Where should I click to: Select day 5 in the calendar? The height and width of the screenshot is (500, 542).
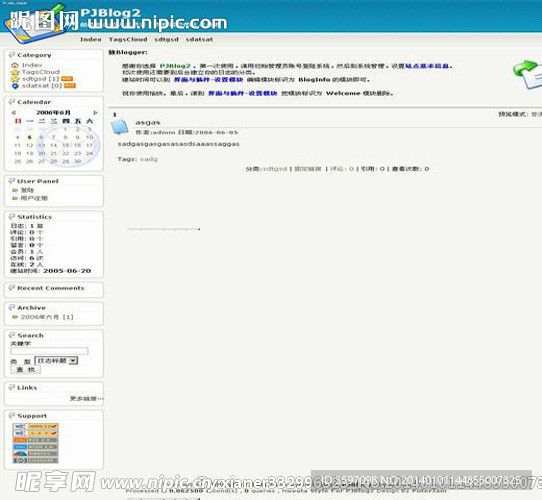pyautogui.click(x=29, y=137)
